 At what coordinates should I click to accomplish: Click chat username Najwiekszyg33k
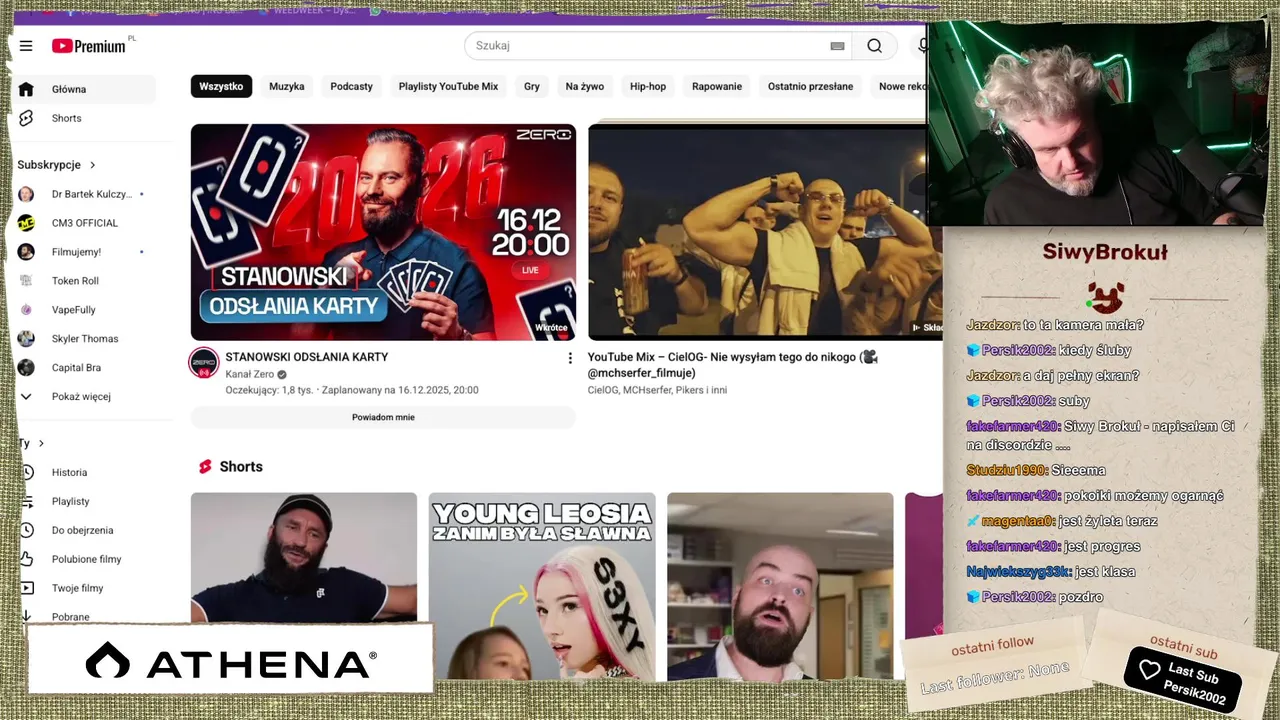point(1018,572)
